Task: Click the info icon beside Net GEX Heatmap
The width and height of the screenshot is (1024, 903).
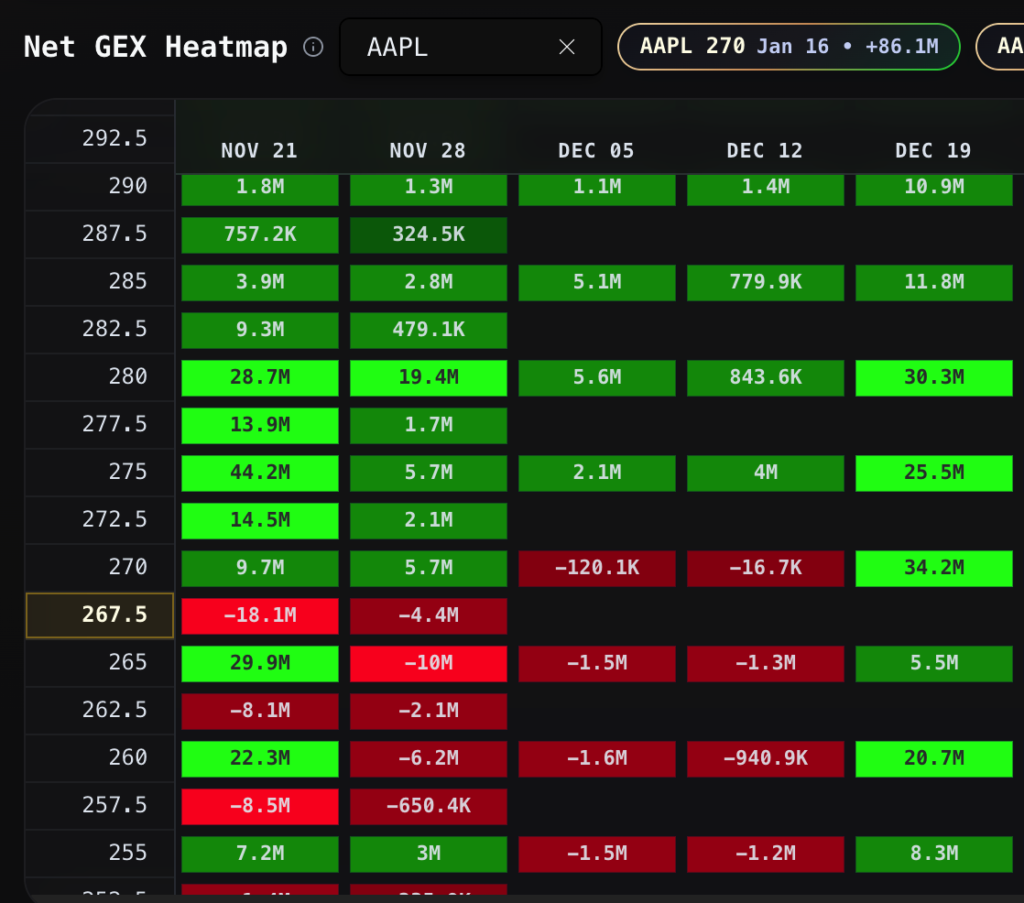Action: click(313, 47)
